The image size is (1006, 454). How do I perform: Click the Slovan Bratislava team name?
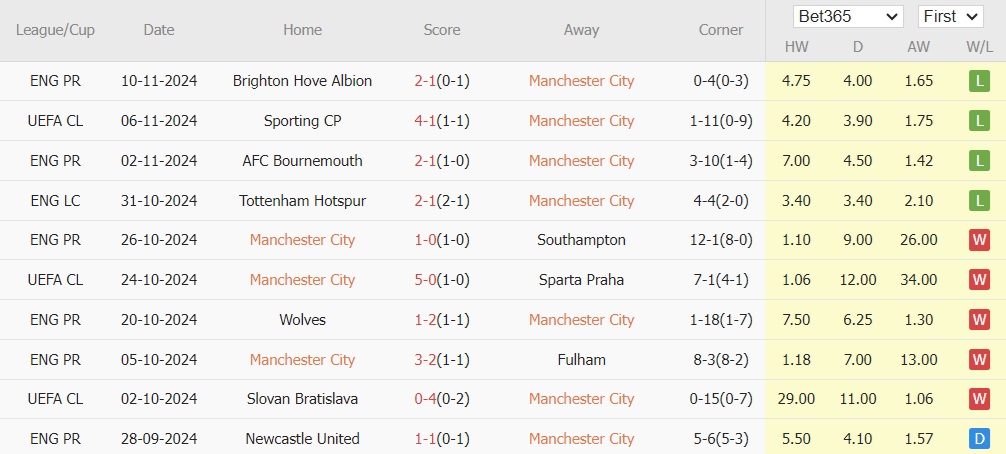click(302, 399)
